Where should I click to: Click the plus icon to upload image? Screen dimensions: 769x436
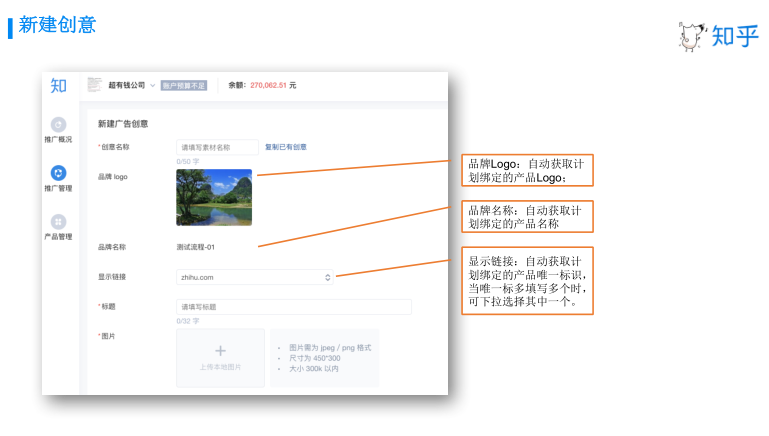click(221, 351)
